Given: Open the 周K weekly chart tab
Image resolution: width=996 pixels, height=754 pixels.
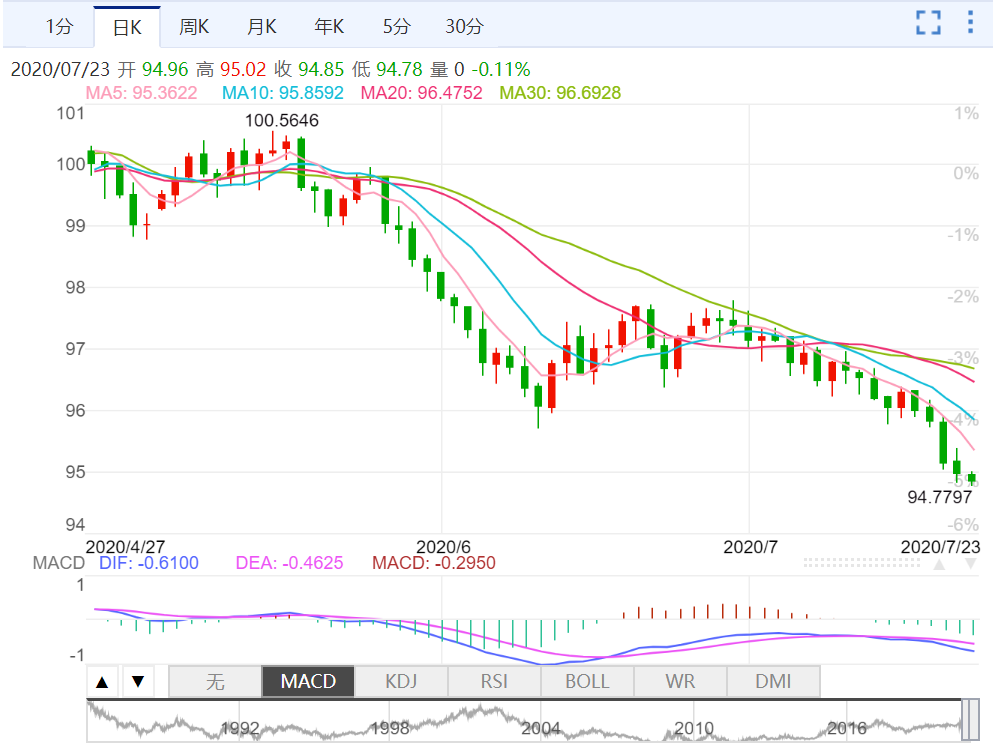Looking at the screenshot, I should click(x=194, y=27).
